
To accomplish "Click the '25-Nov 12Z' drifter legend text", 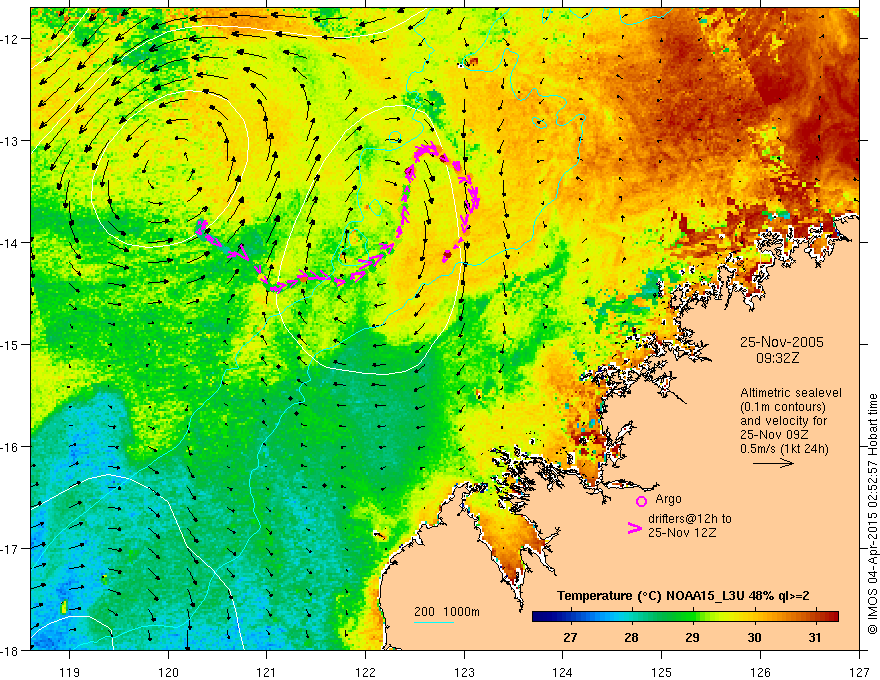I will click(x=682, y=533).
